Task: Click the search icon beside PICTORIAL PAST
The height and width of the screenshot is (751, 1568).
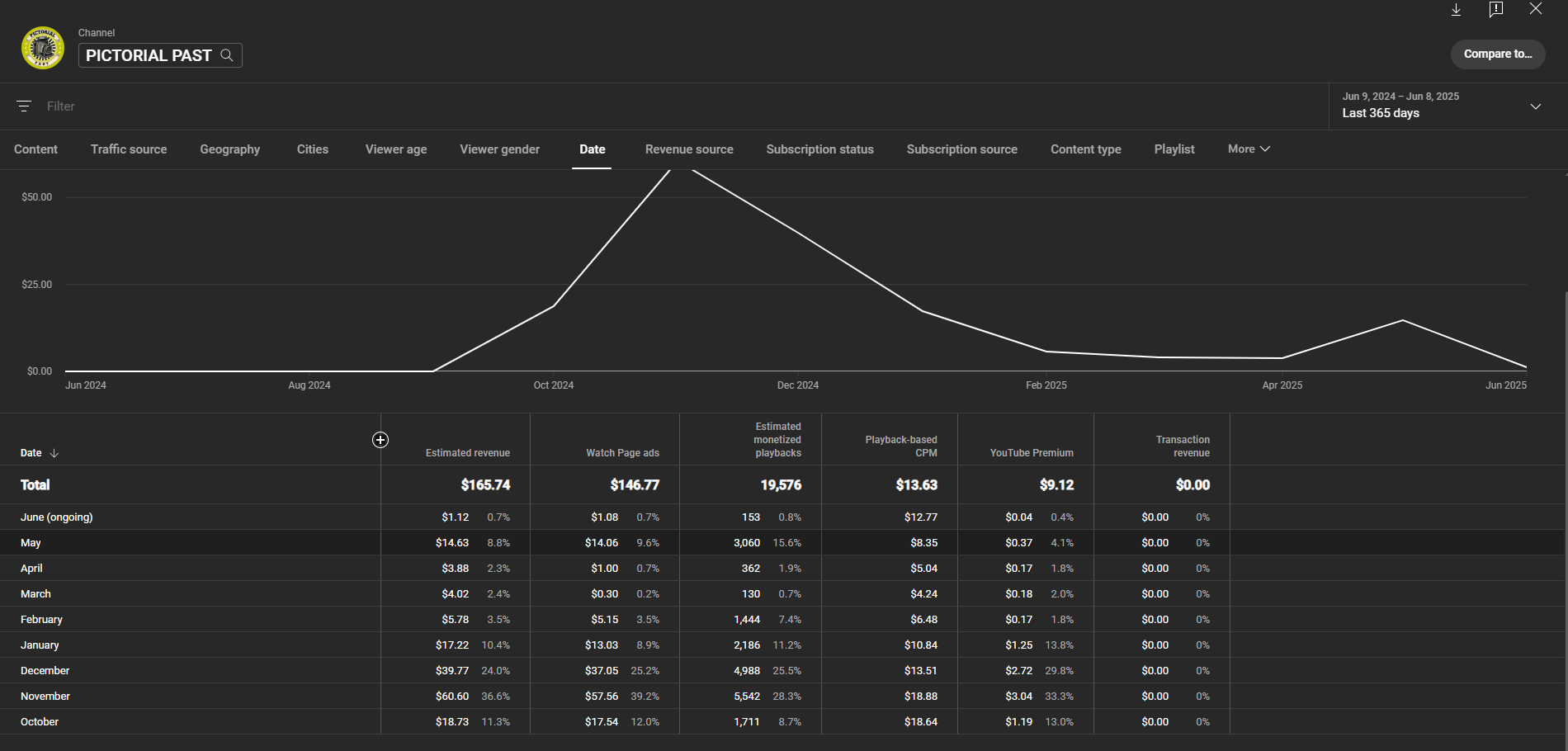Action: click(227, 55)
